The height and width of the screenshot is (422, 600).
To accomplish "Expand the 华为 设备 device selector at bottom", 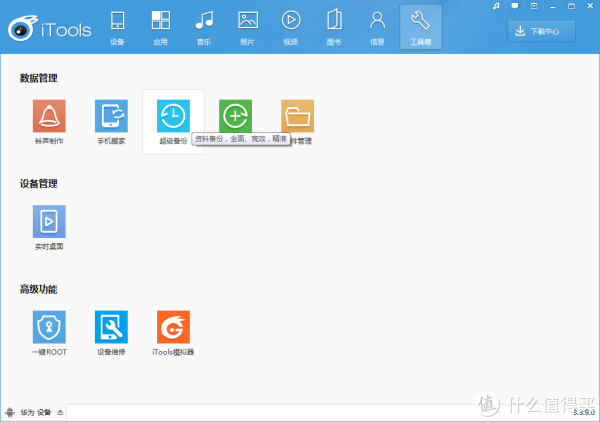I will coord(60,412).
